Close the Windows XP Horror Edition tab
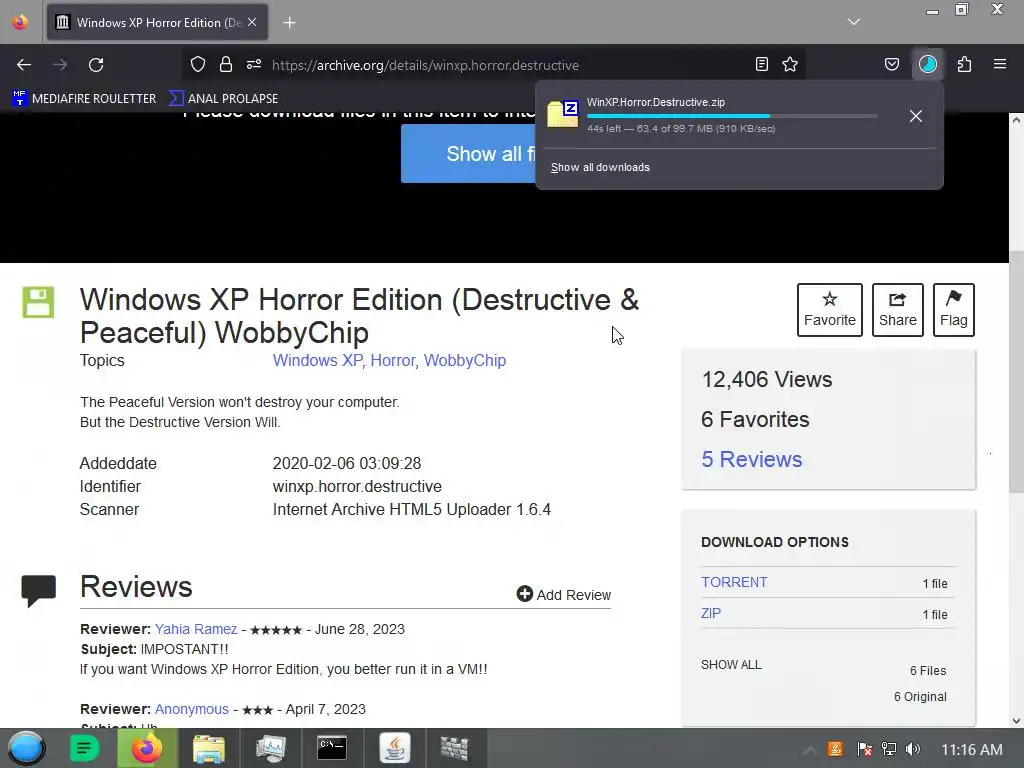This screenshot has height=768, width=1024. (x=252, y=22)
